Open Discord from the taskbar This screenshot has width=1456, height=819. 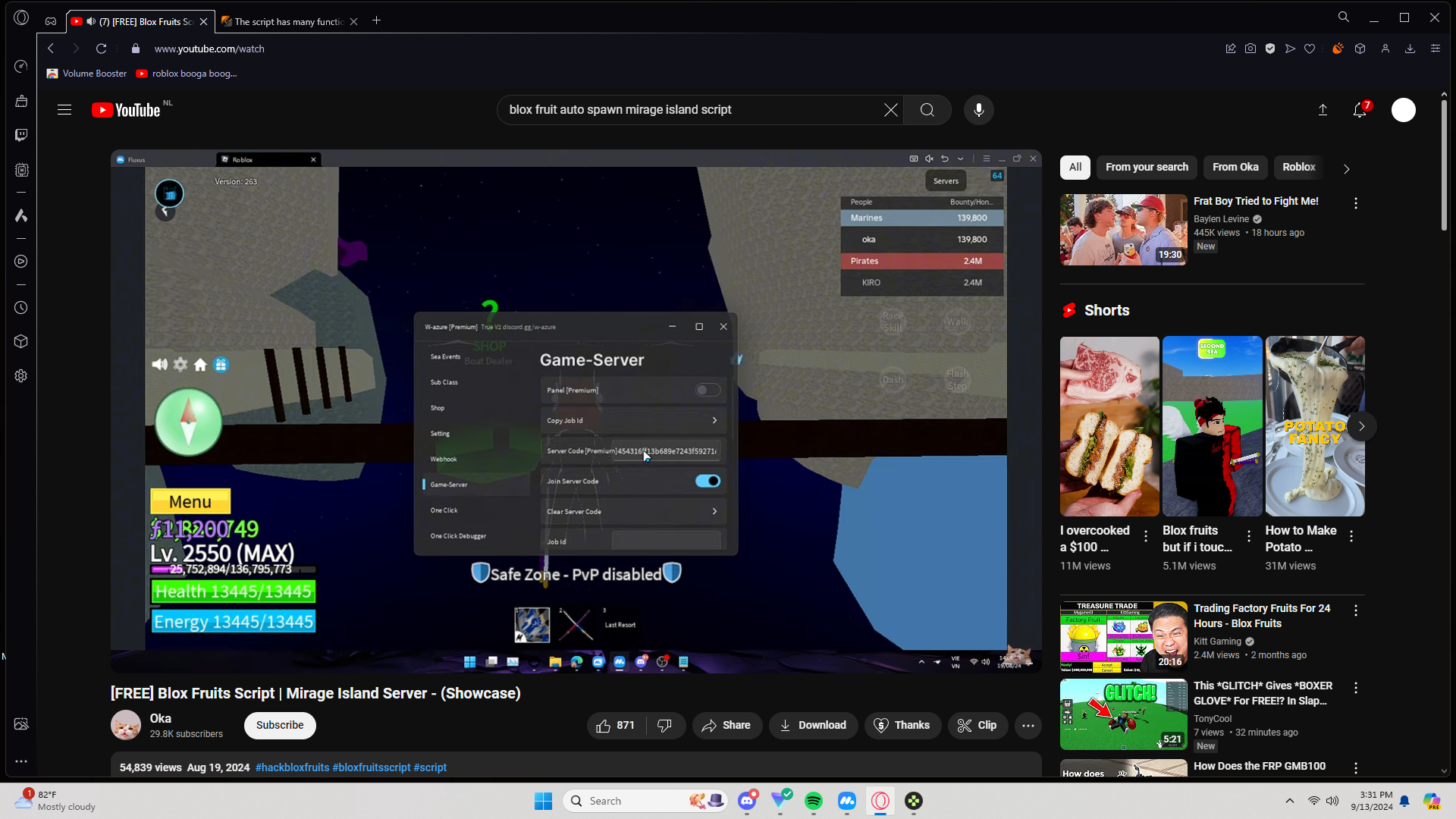click(x=747, y=801)
